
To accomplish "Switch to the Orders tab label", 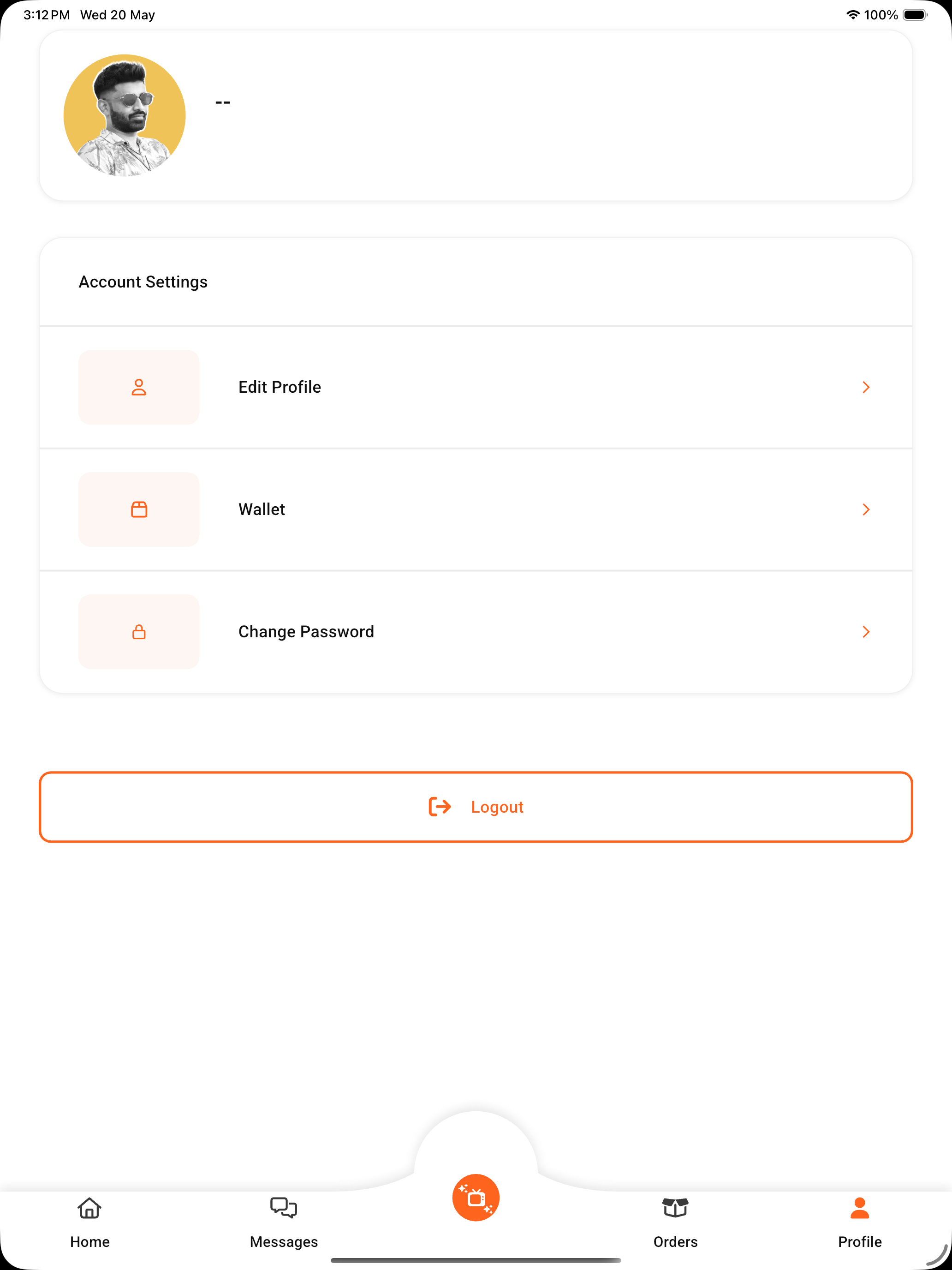I will click(675, 1241).
